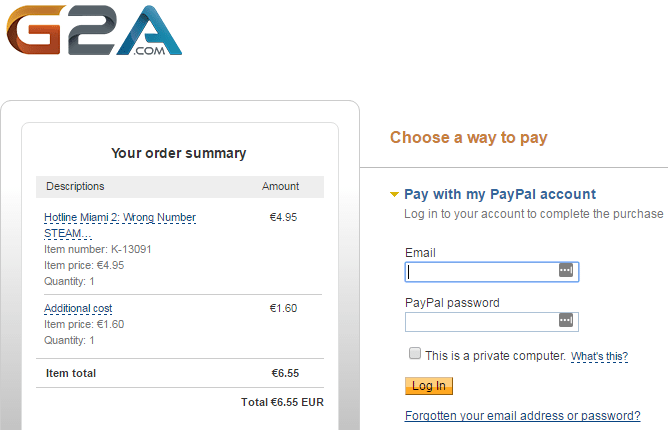668x430 pixels.
Task: Click the Email input field
Action: click(492, 272)
